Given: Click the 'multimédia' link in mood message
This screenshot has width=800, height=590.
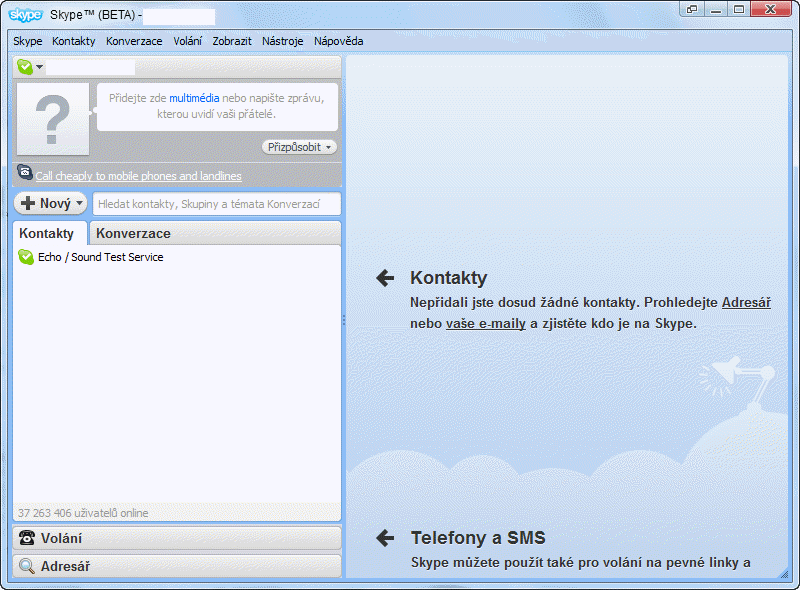Looking at the screenshot, I should coord(194,98).
